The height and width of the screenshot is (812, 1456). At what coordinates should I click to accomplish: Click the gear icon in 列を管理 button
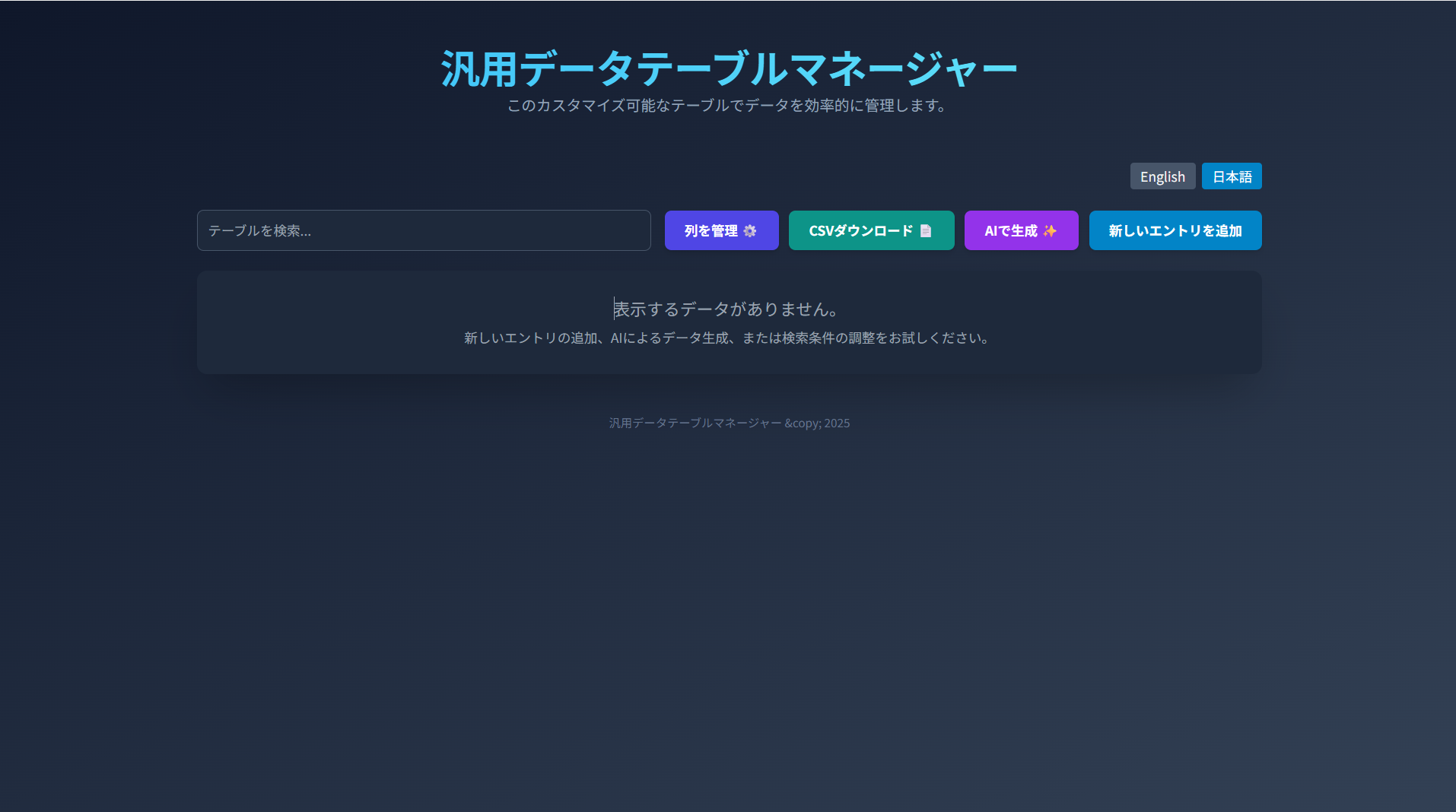(x=750, y=231)
